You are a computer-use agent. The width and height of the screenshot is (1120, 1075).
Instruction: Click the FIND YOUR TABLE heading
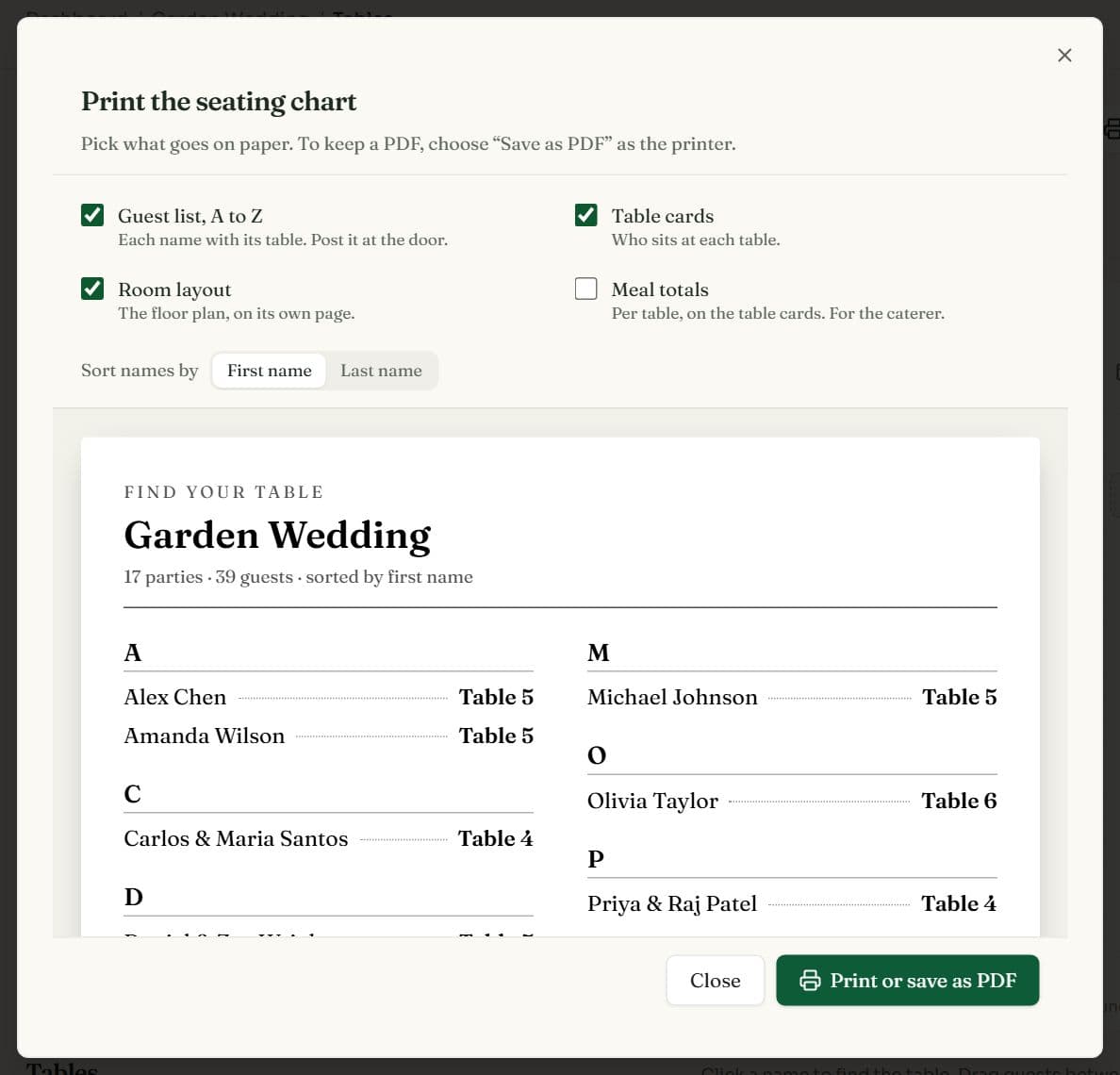(223, 492)
